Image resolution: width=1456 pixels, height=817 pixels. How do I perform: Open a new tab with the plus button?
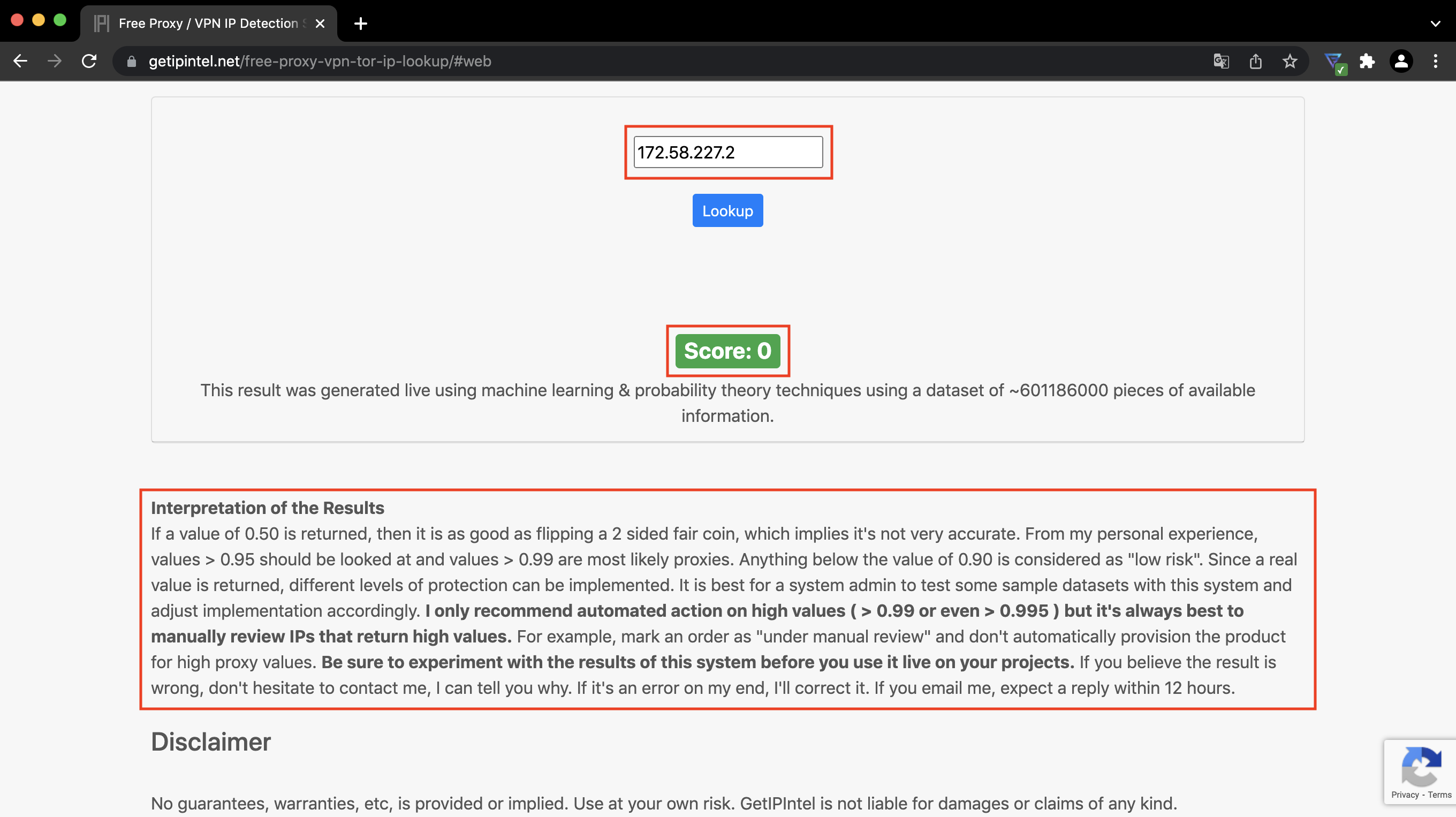361,24
